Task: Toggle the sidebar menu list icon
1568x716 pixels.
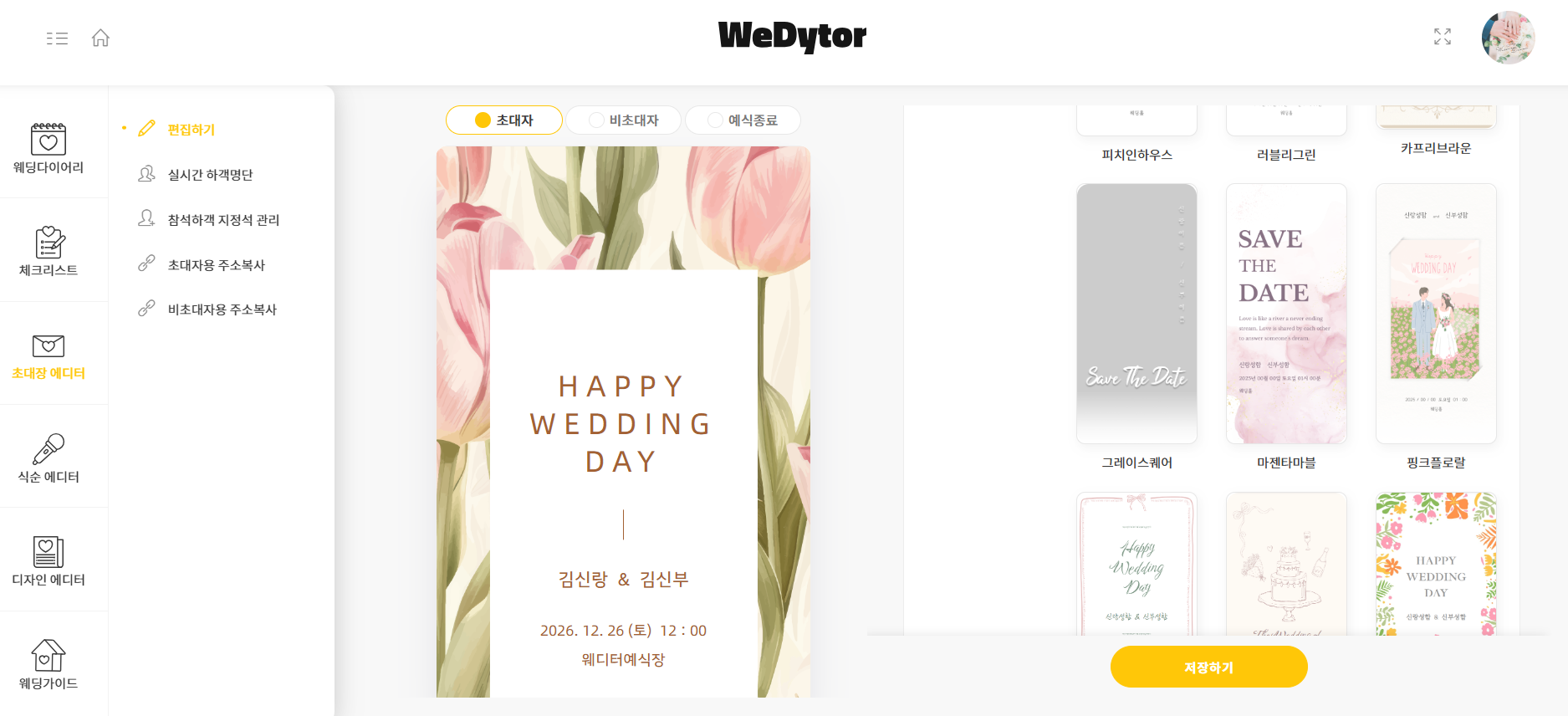Action: coord(57,38)
